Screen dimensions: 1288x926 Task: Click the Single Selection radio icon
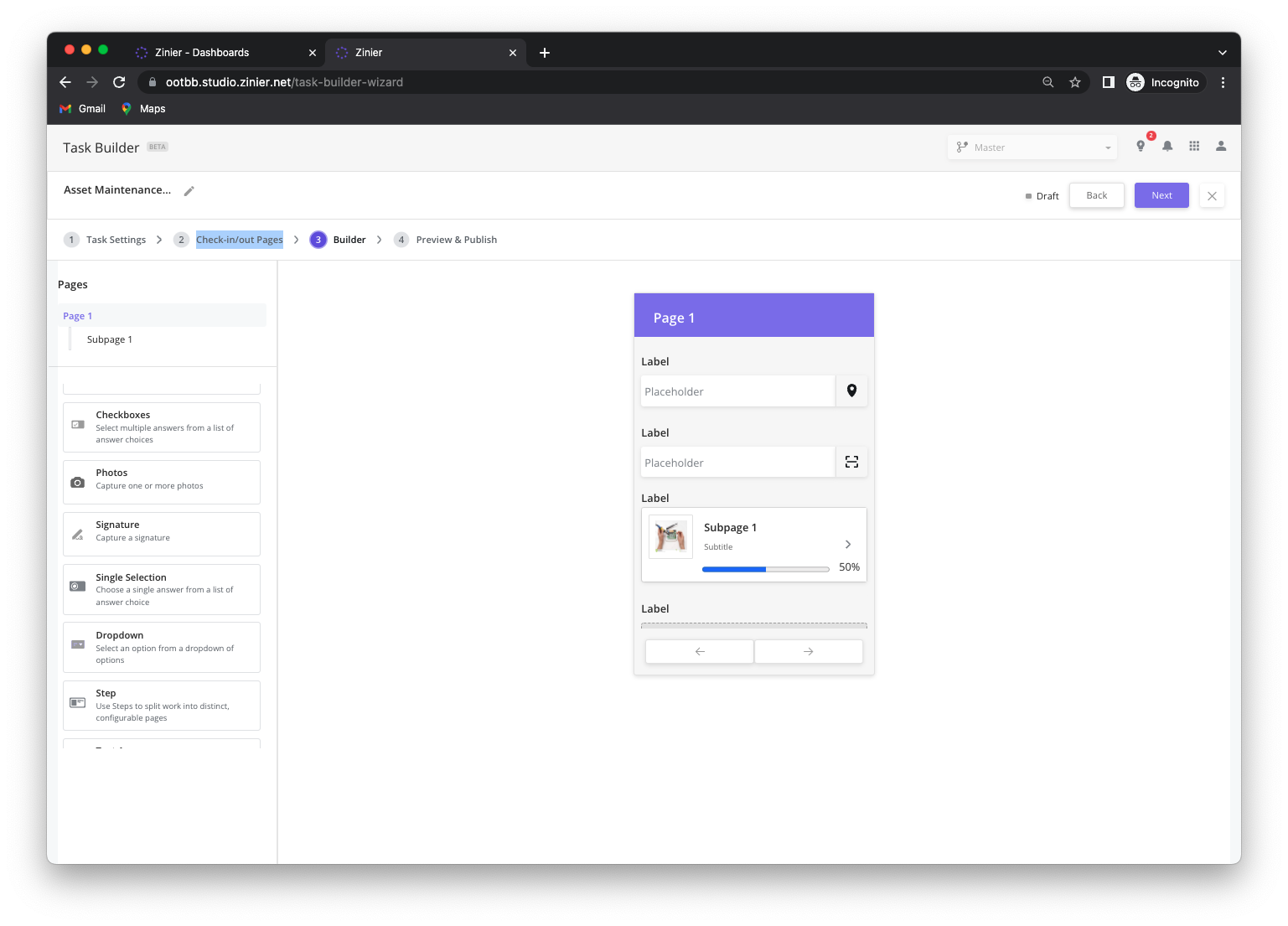point(78,587)
